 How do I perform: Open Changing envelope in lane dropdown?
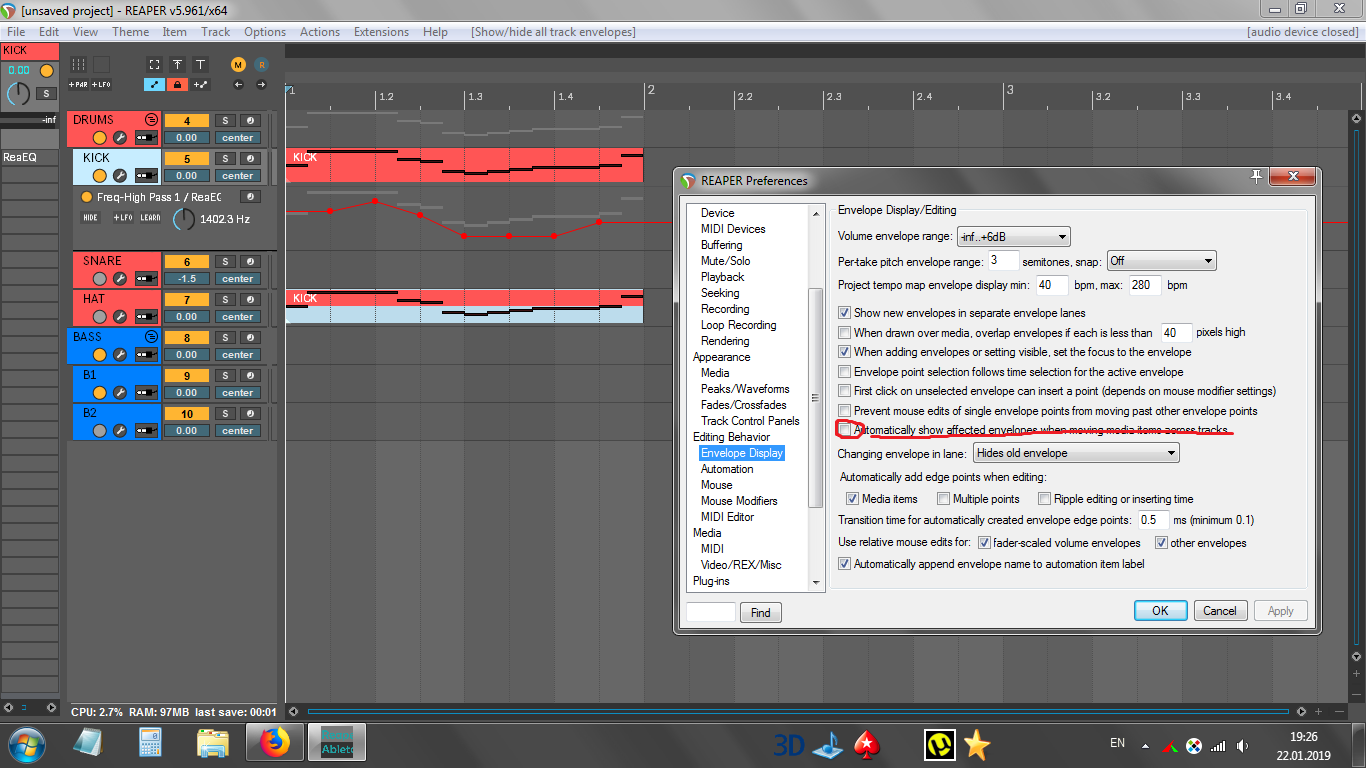point(1077,453)
